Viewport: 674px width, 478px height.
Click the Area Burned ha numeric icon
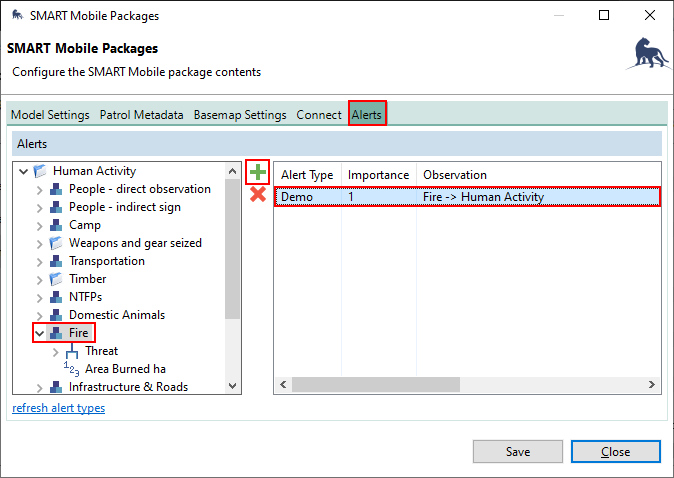(71, 369)
